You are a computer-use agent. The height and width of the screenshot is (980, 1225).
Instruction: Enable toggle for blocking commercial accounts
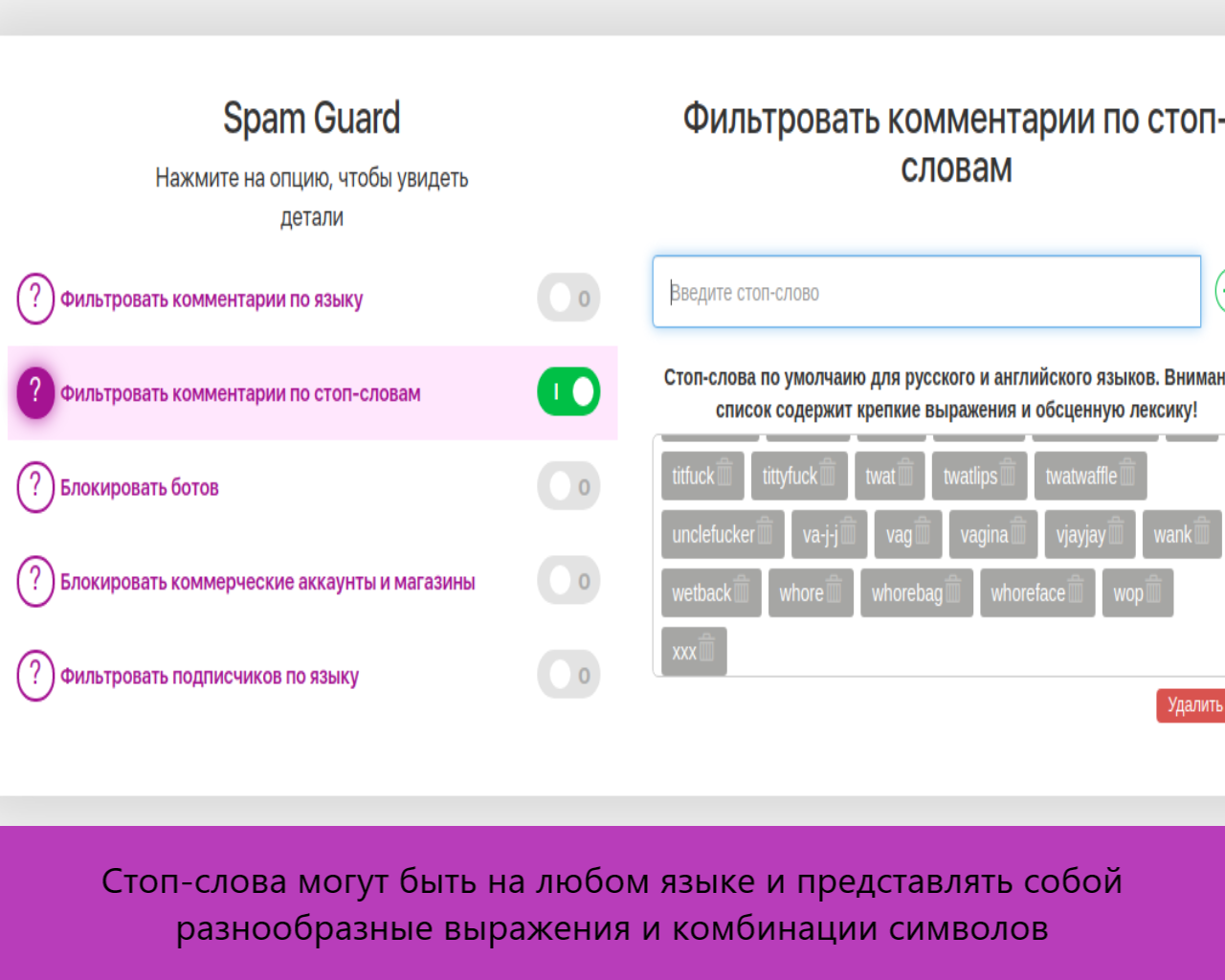(568, 581)
